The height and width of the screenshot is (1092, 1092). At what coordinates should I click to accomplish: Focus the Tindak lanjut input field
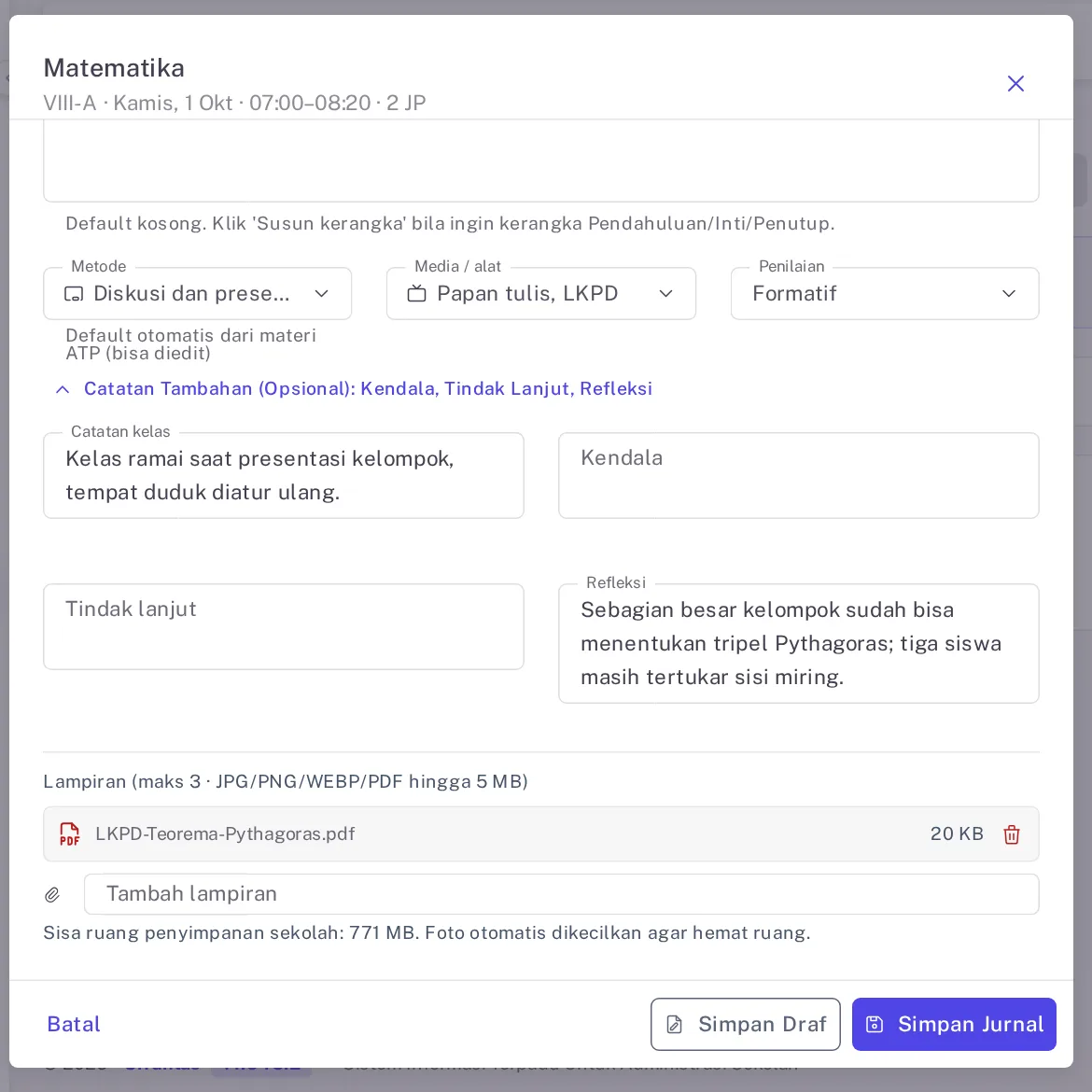[x=284, y=627]
